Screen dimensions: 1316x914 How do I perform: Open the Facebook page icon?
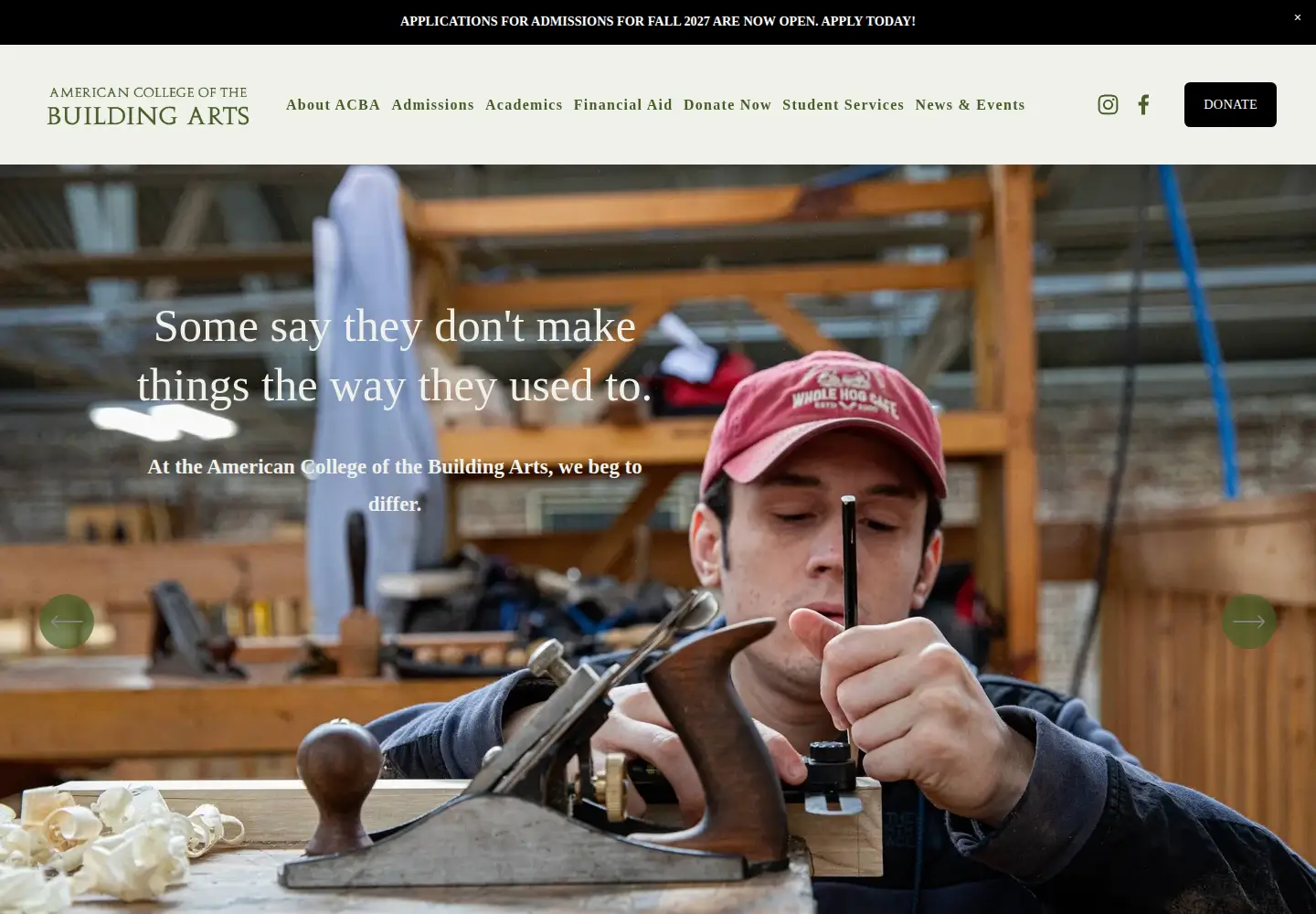[1143, 104]
